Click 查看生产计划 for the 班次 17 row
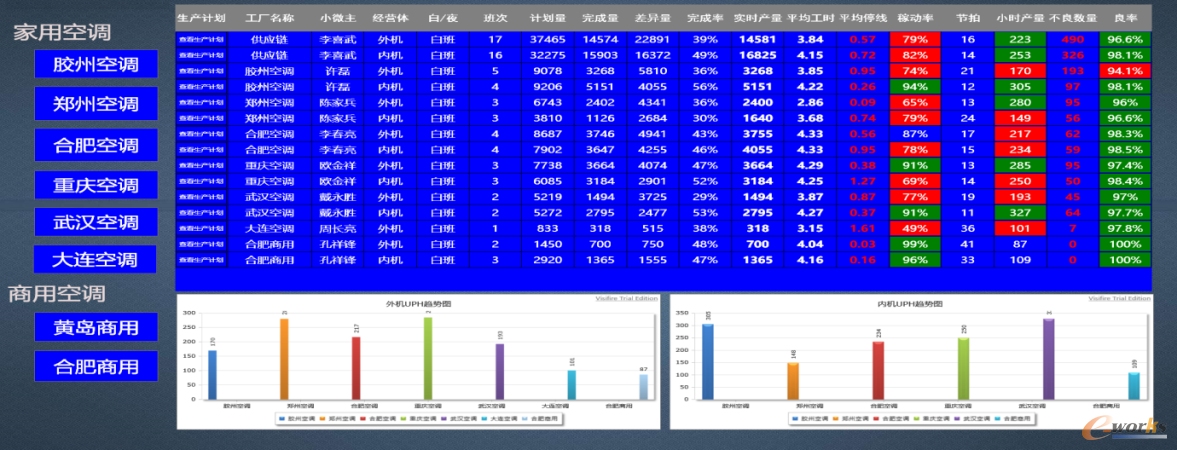This screenshot has height=450, width=1177. [201, 39]
